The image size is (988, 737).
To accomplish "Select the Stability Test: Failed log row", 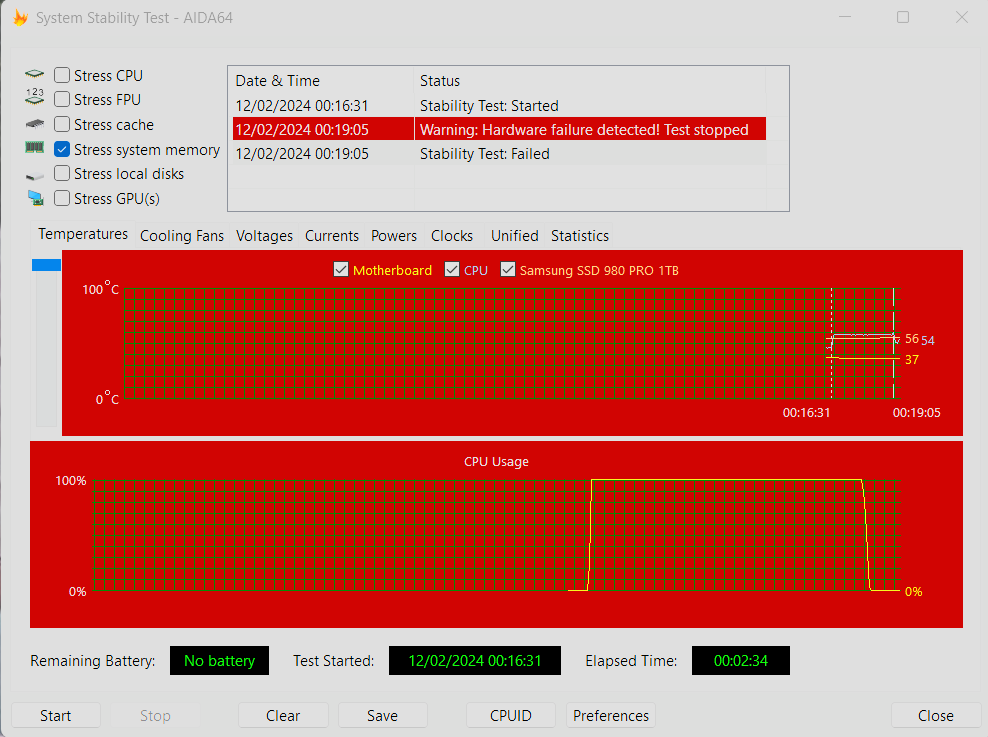I will click(x=500, y=154).
